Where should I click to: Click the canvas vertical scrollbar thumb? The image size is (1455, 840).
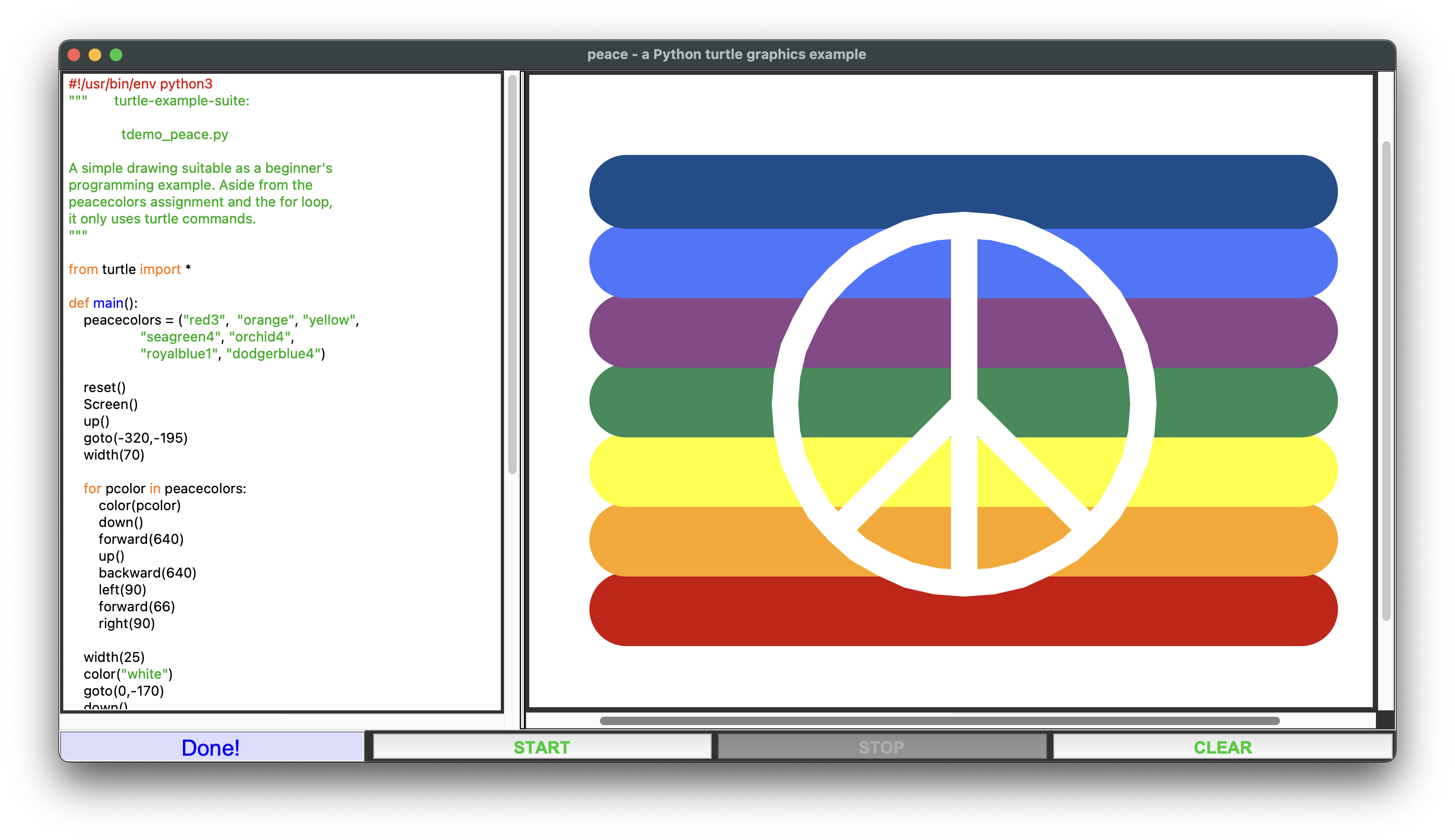tap(1386, 381)
